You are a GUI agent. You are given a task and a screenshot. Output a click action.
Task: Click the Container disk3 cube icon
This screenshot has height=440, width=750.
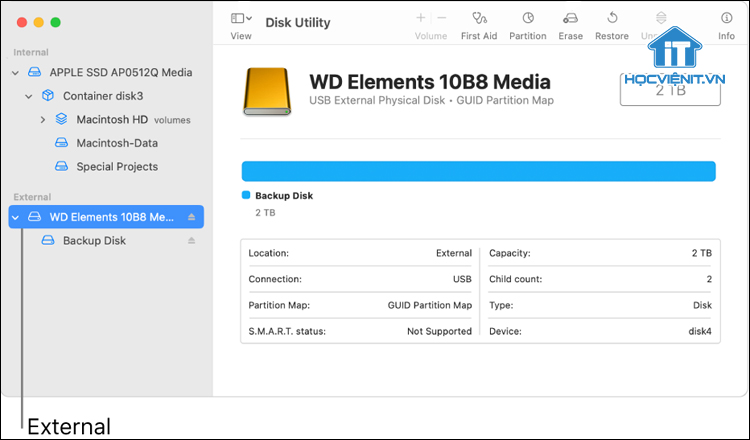click(x=48, y=96)
